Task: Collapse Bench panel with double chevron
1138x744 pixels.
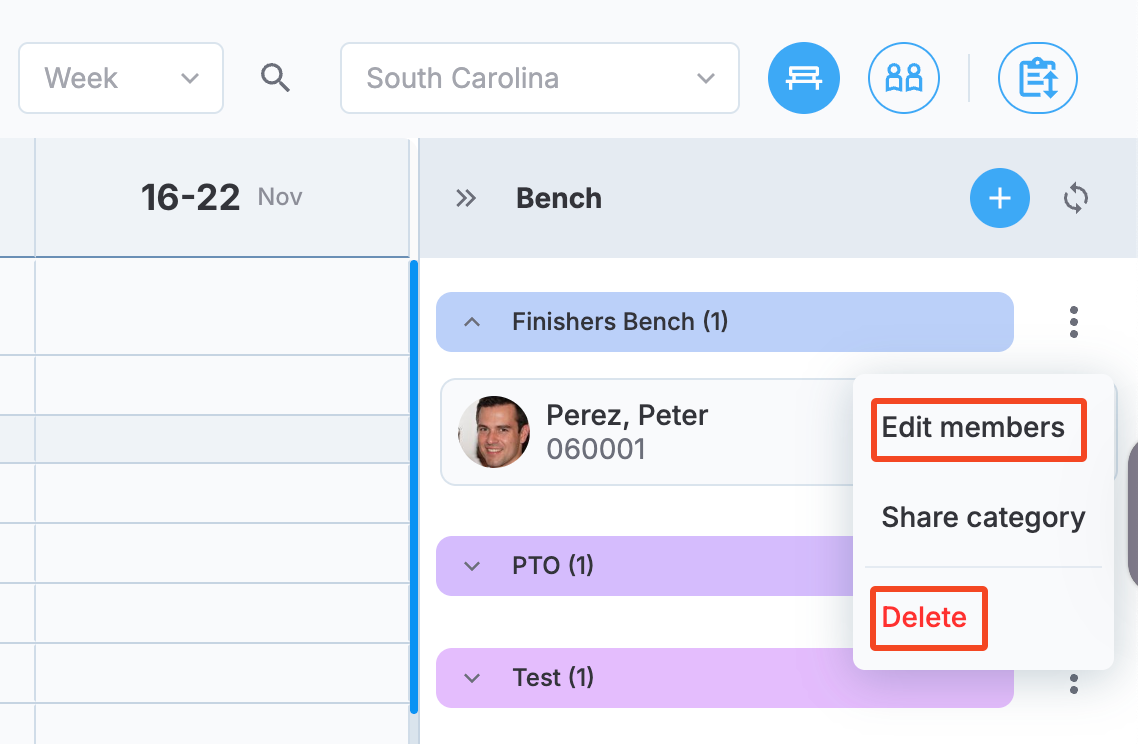Action: click(465, 198)
